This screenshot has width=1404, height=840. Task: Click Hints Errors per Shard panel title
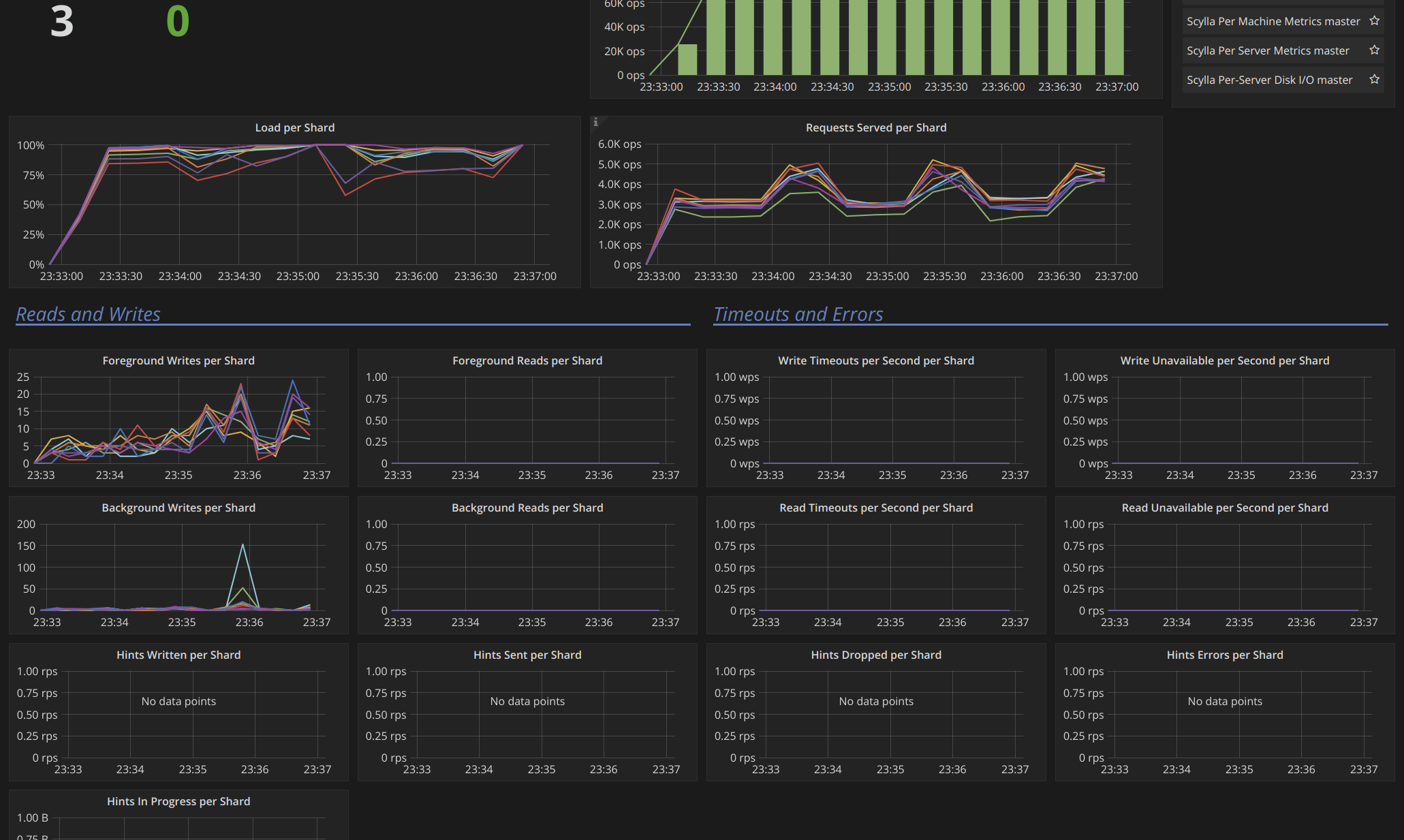[x=1224, y=655]
